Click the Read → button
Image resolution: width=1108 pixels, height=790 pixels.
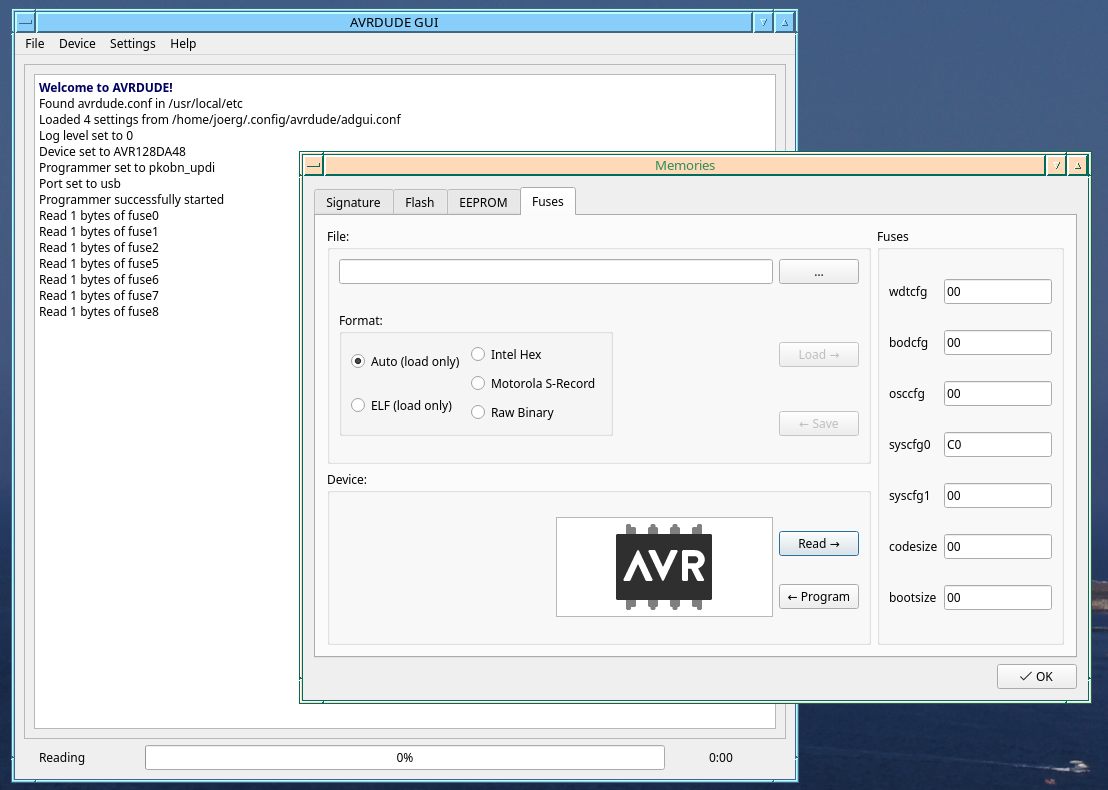pyautogui.click(x=819, y=543)
